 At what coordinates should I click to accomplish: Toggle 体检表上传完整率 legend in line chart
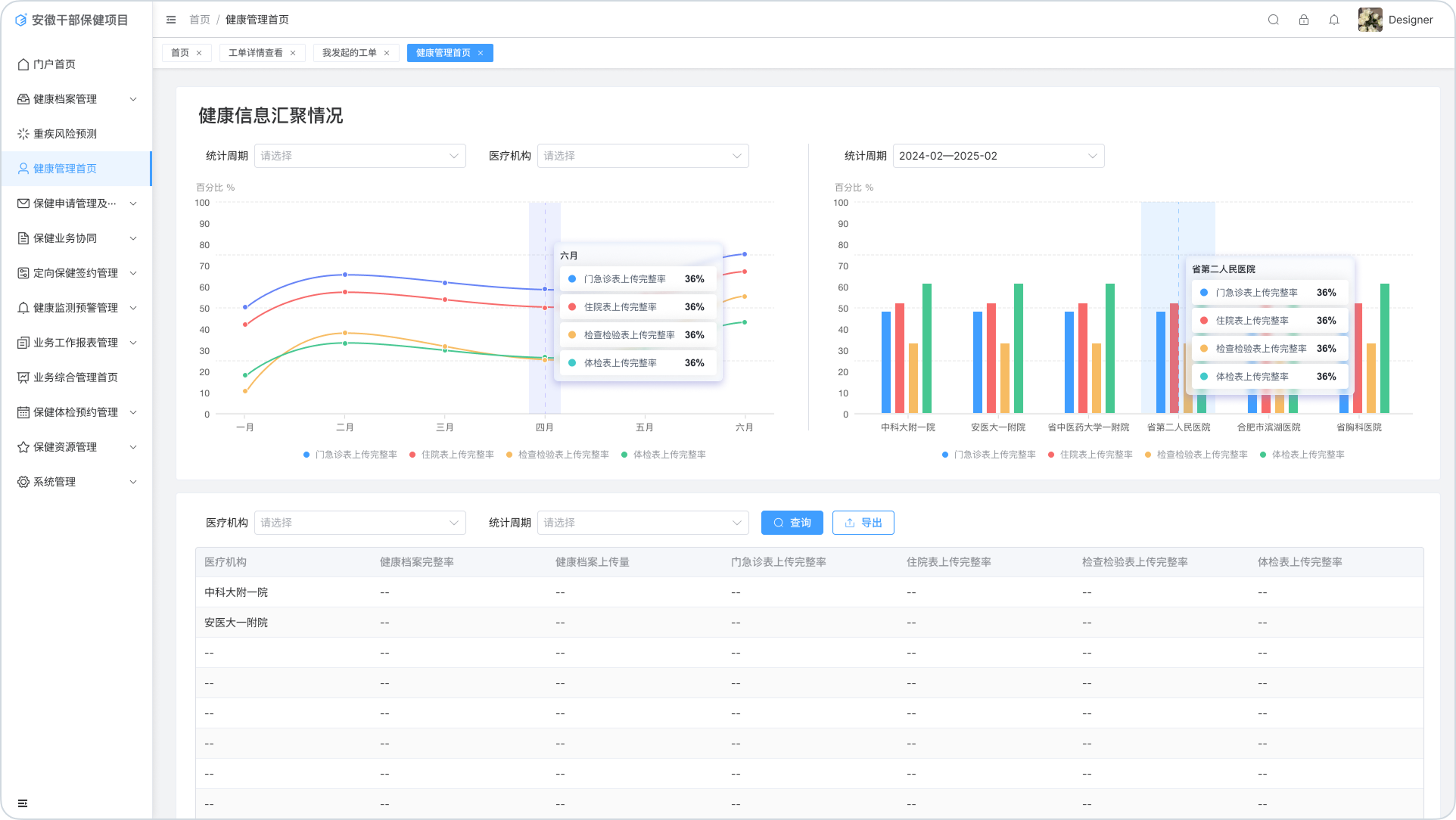pos(664,455)
